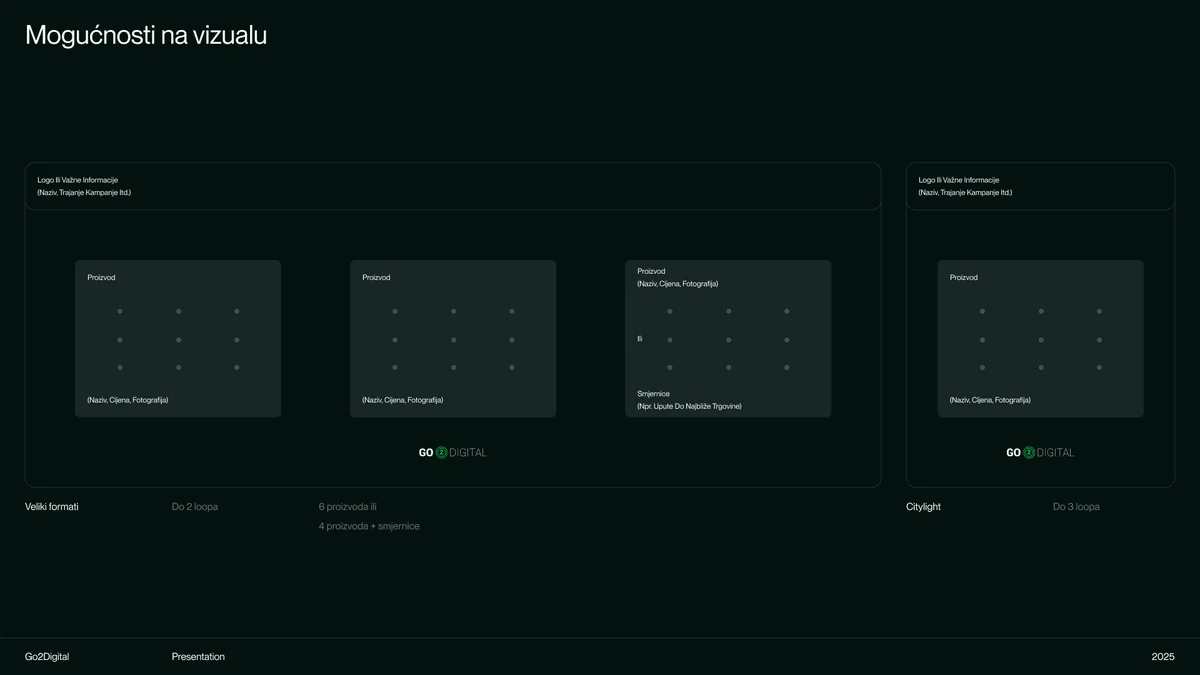Click the Citylight label
Screen dimensions: 1200x675
[x=923, y=507]
